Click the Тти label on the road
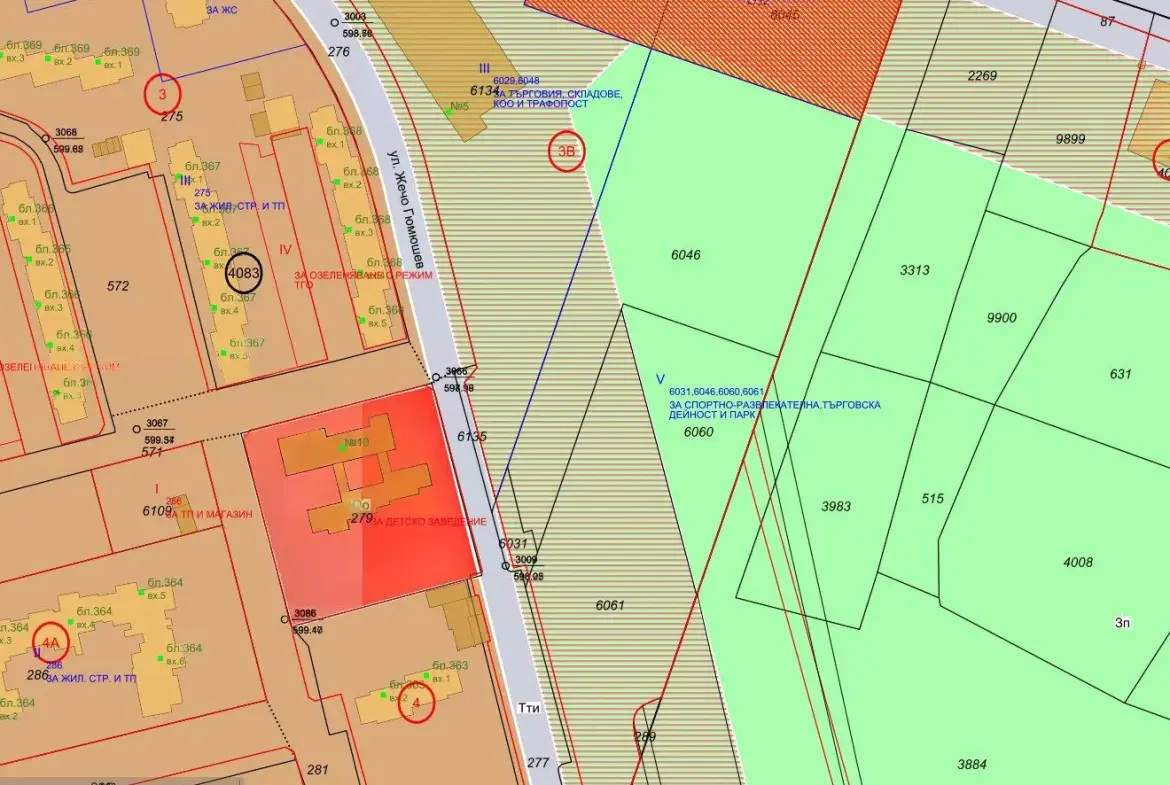The width and height of the screenshot is (1170, 785). 528,707
